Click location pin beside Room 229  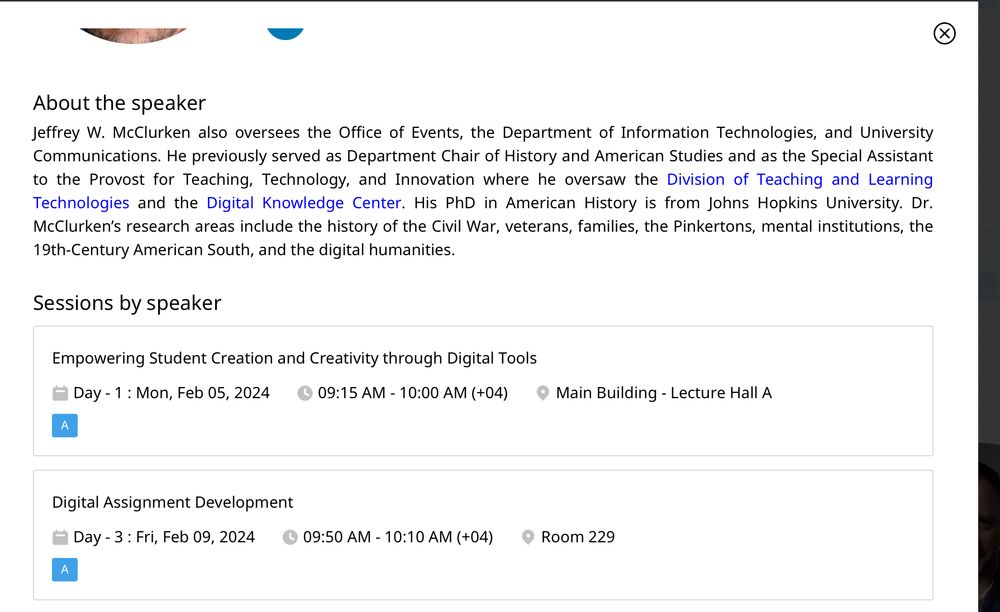click(528, 537)
